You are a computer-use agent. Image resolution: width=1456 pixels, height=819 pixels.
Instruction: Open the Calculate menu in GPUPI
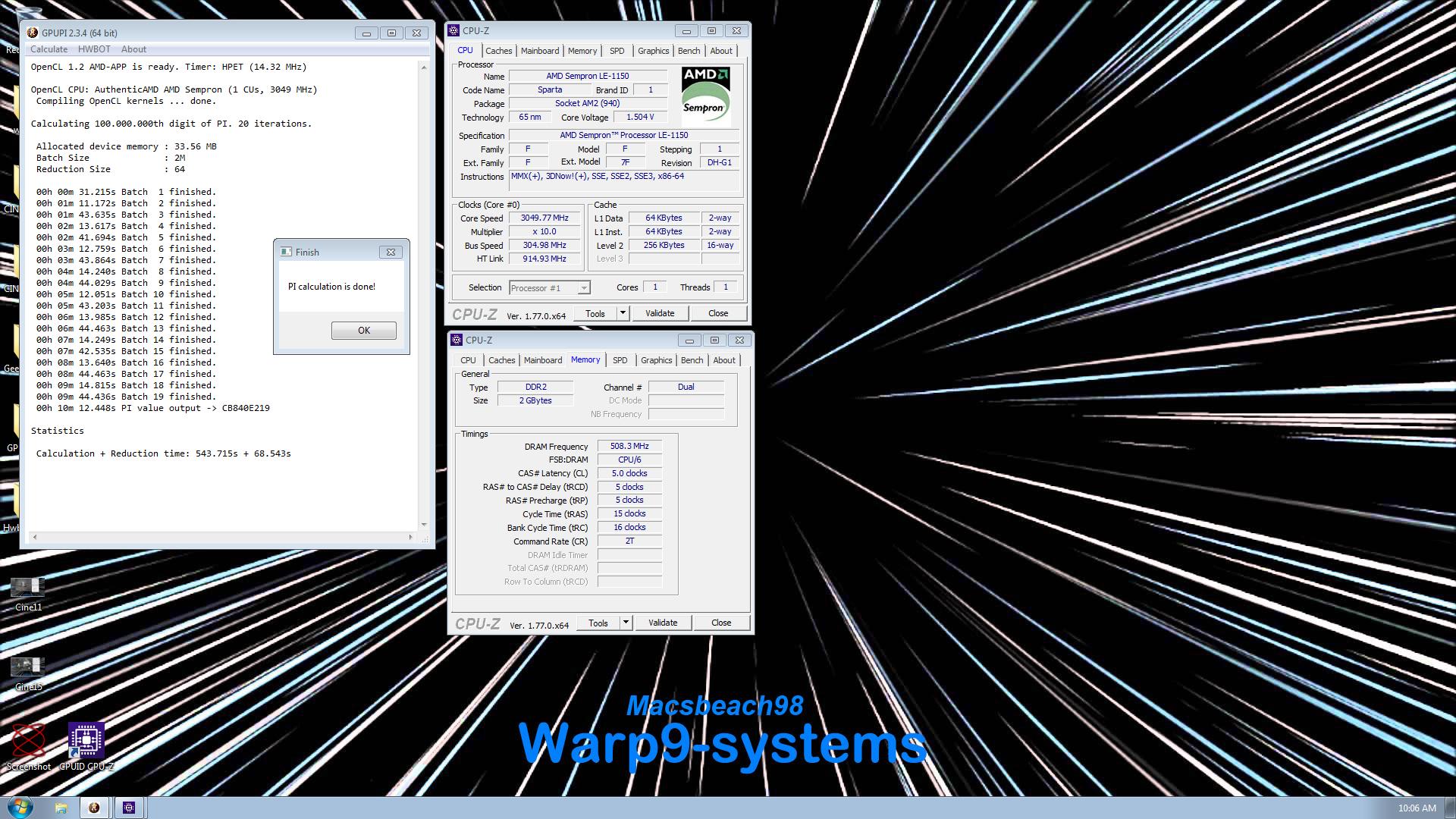pos(49,49)
